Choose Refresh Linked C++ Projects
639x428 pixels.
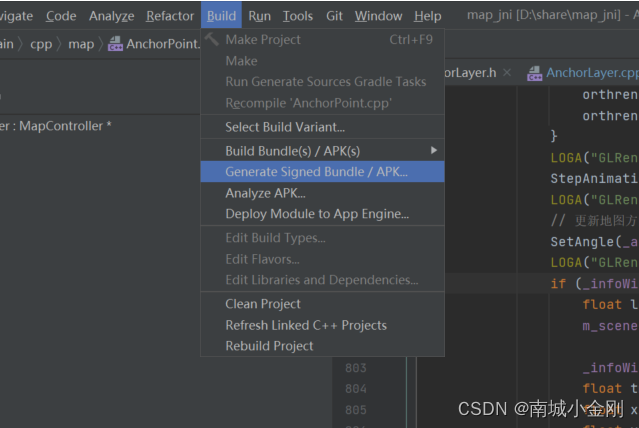[322, 325]
